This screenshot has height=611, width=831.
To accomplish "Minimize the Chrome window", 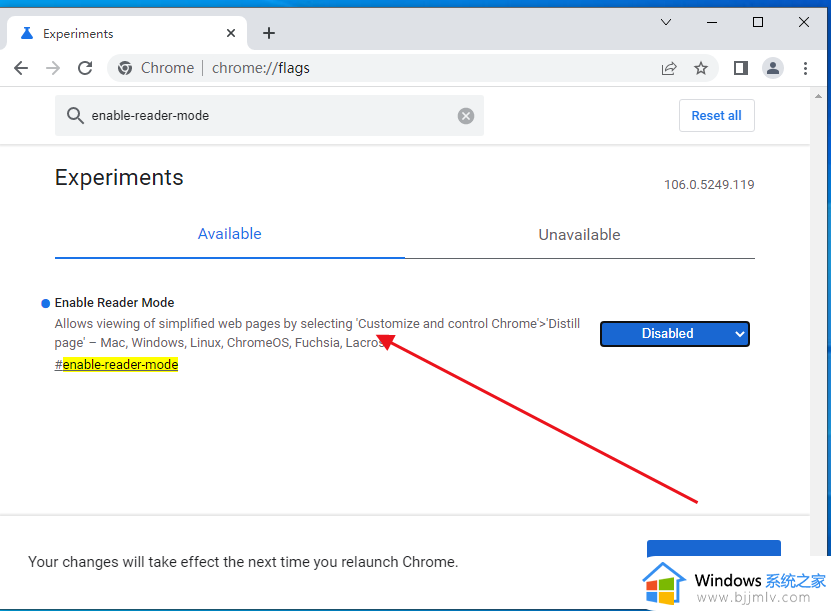I will pos(712,22).
